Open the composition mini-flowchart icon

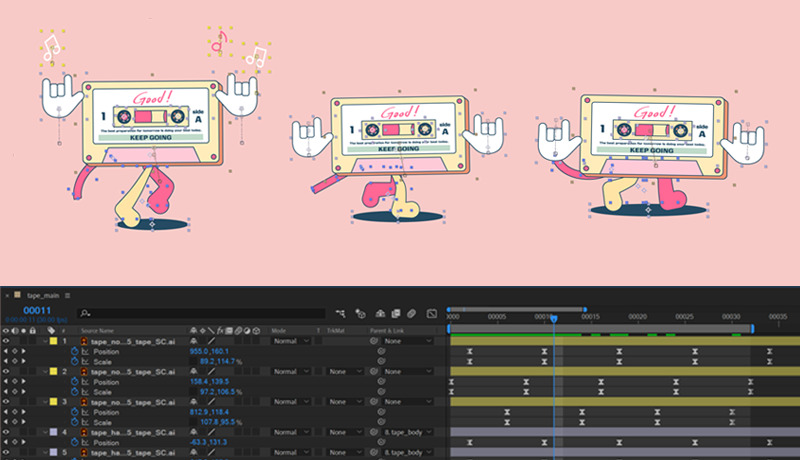340,314
